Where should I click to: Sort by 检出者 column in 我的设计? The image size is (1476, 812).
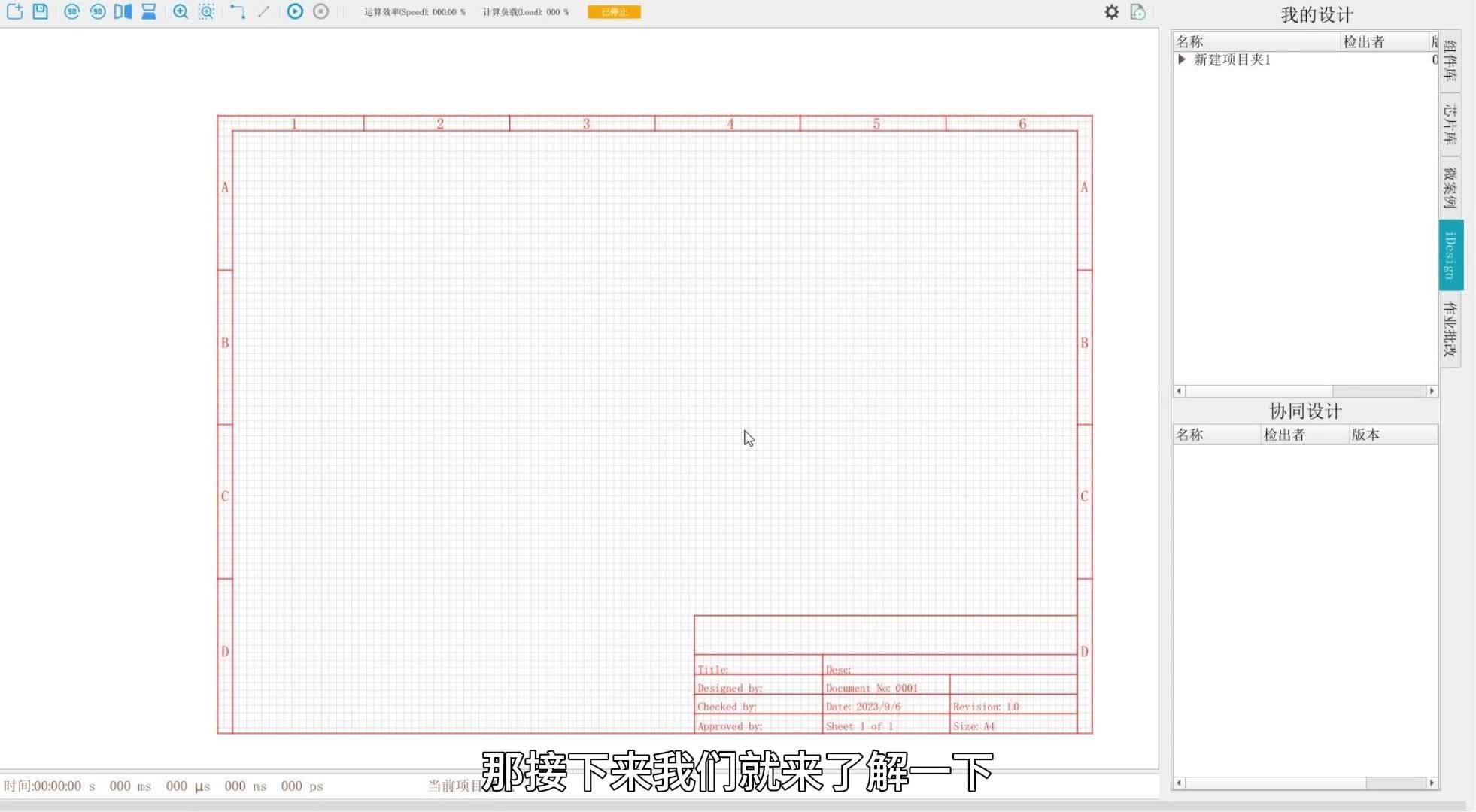coord(1363,42)
